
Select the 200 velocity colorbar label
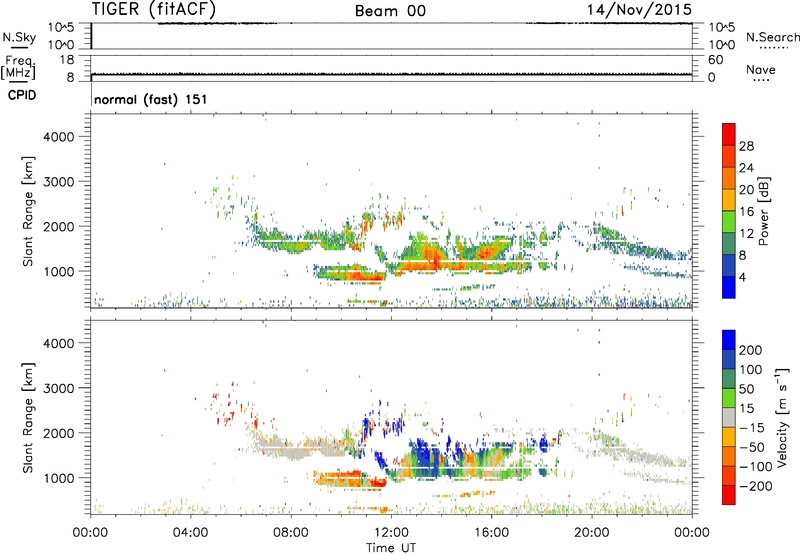pyautogui.click(x=751, y=350)
